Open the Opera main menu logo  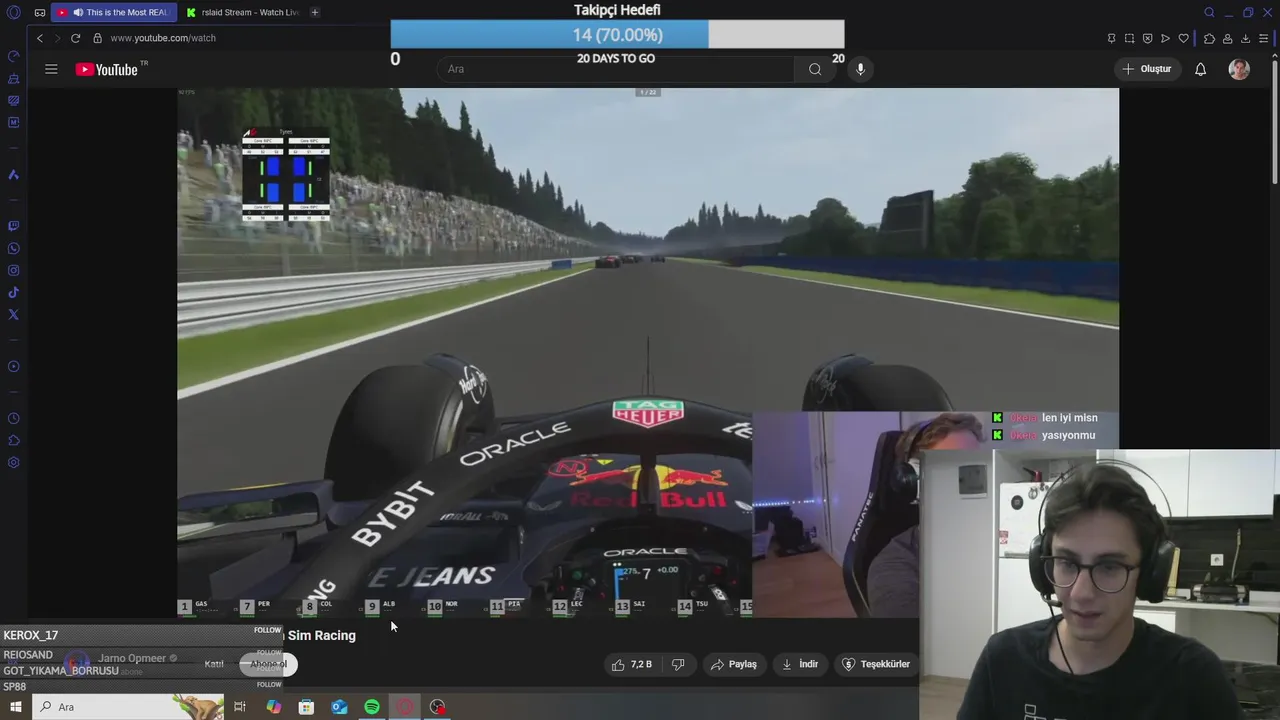(14, 13)
